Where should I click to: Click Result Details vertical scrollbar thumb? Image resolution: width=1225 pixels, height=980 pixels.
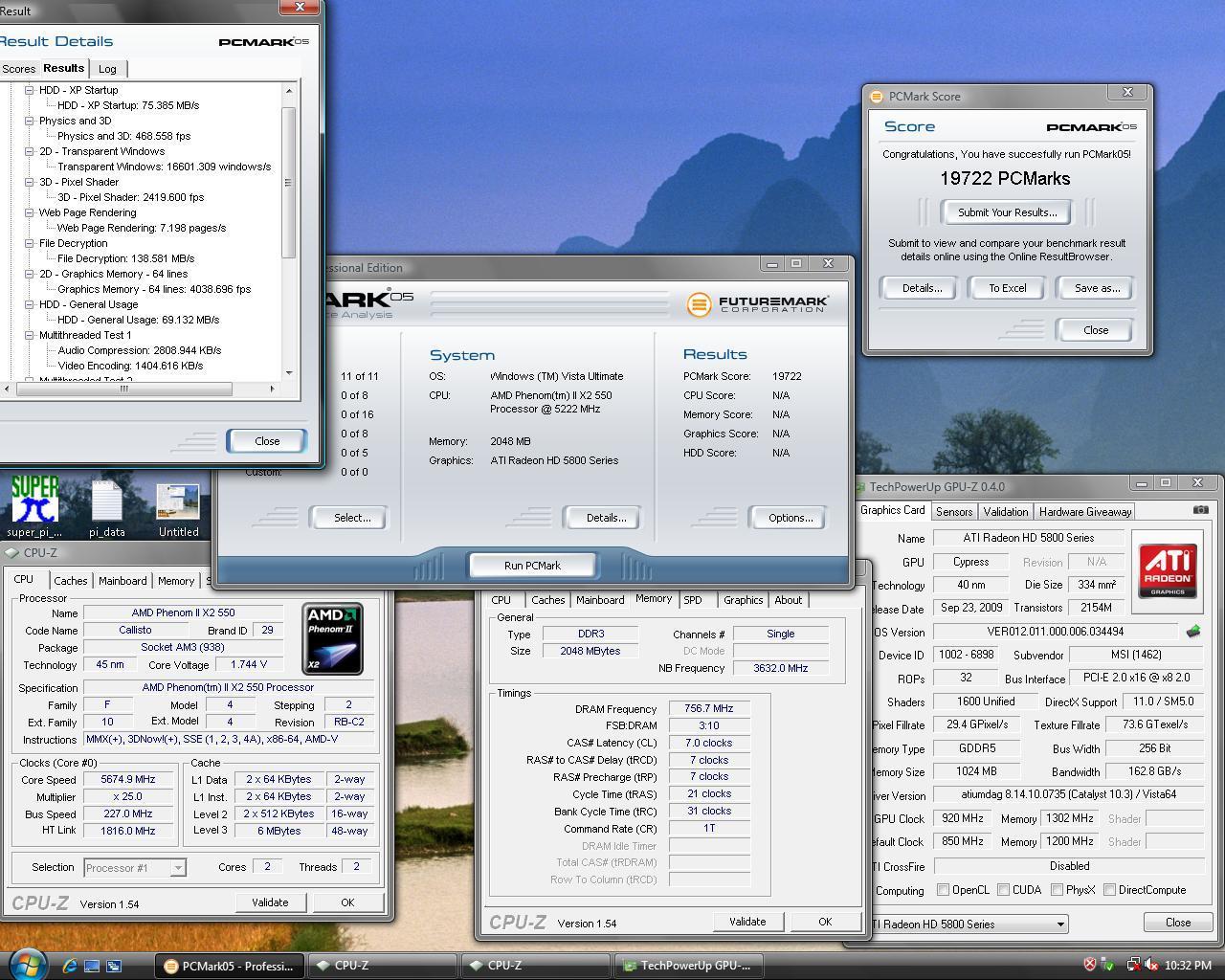(288, 182)
